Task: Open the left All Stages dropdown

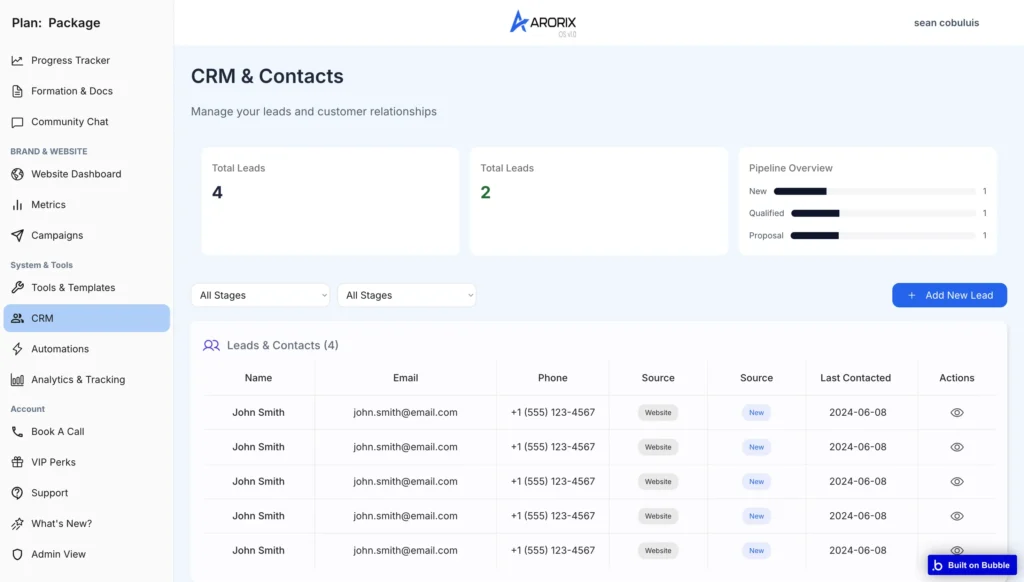Action: (x=261, y=295)
